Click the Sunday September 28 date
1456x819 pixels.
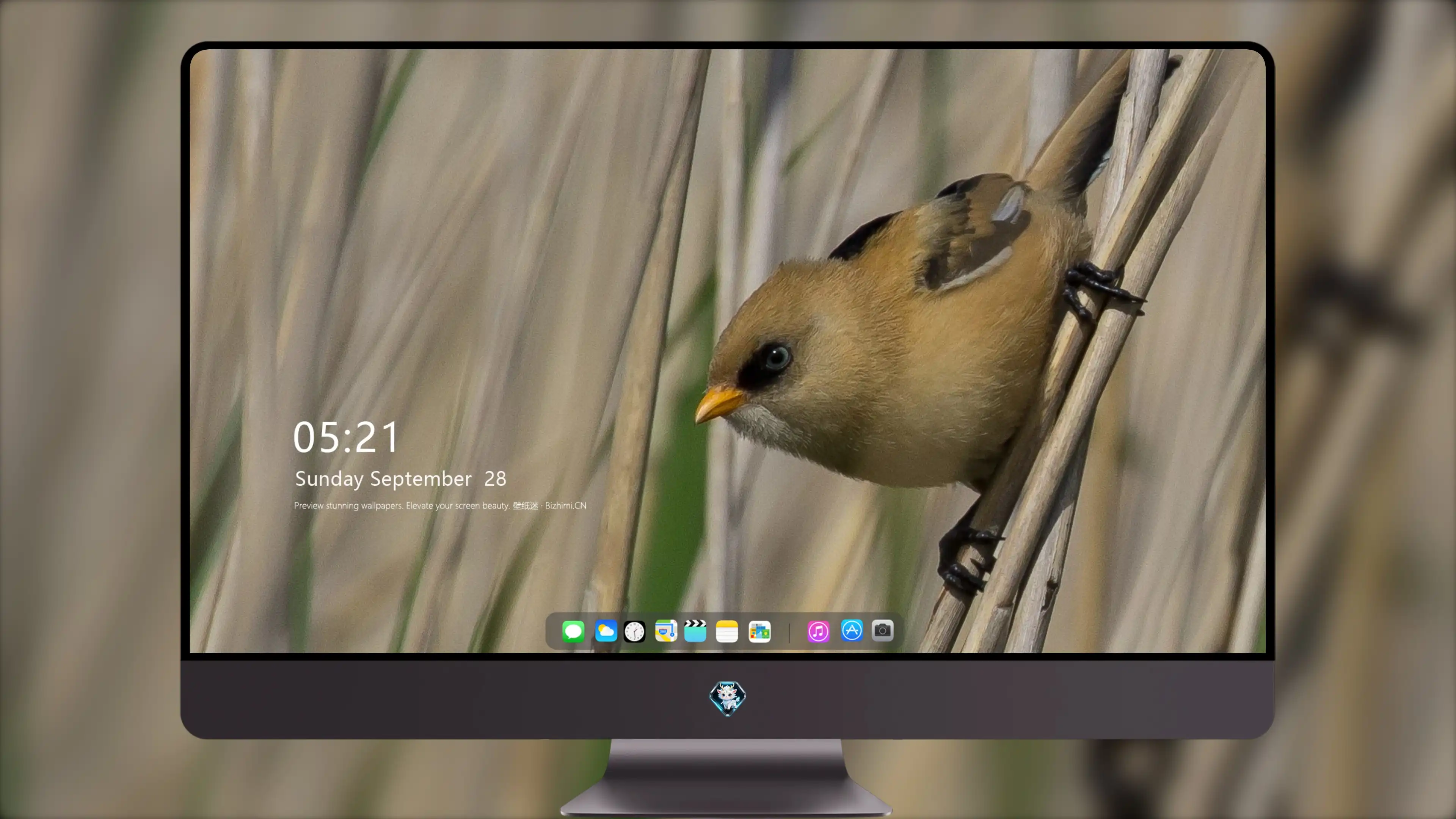pos(400,479)
